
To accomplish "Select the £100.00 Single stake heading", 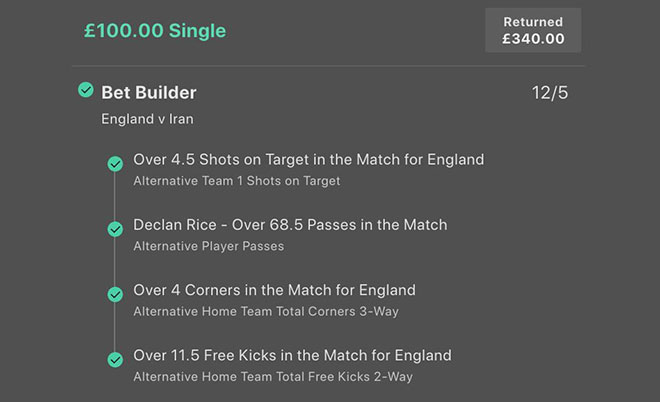I will point(155,31).
